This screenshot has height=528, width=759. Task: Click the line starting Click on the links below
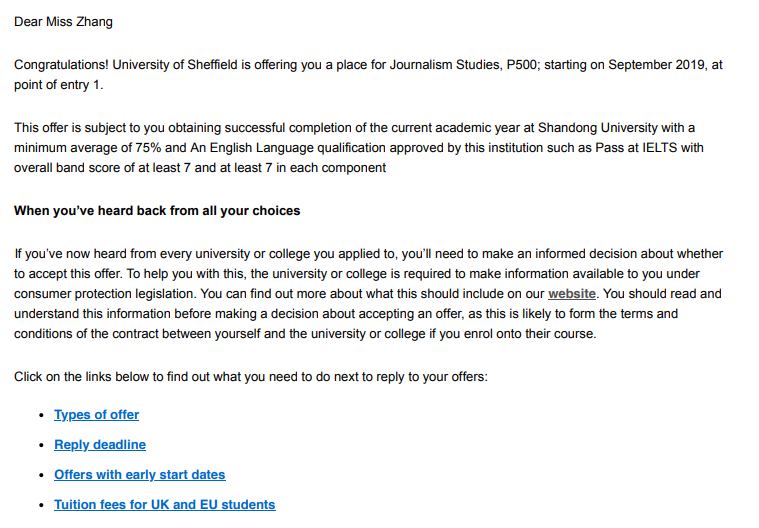251,377
